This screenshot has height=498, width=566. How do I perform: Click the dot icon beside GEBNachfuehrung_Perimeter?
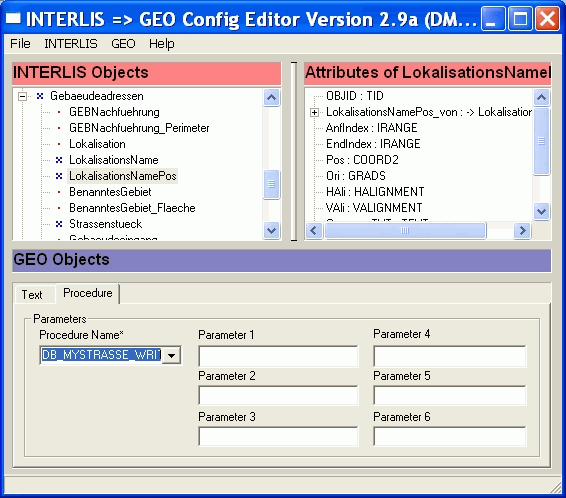pos(59,128)
